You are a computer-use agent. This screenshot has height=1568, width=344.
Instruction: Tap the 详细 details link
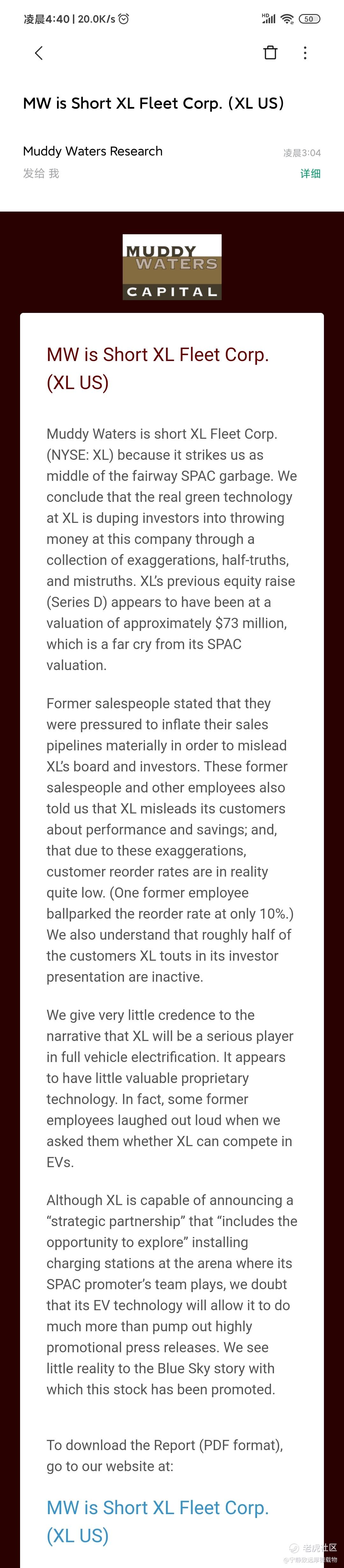click(310, 173)
